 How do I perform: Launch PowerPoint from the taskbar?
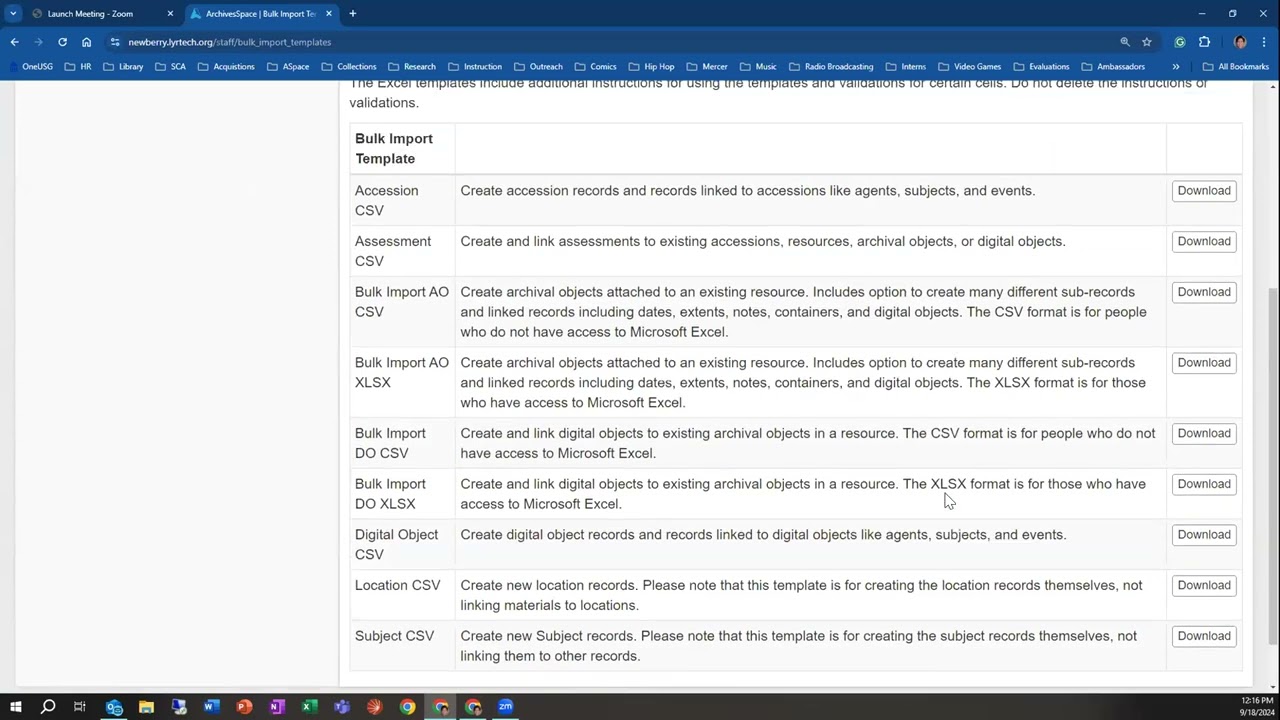point(244,707)
